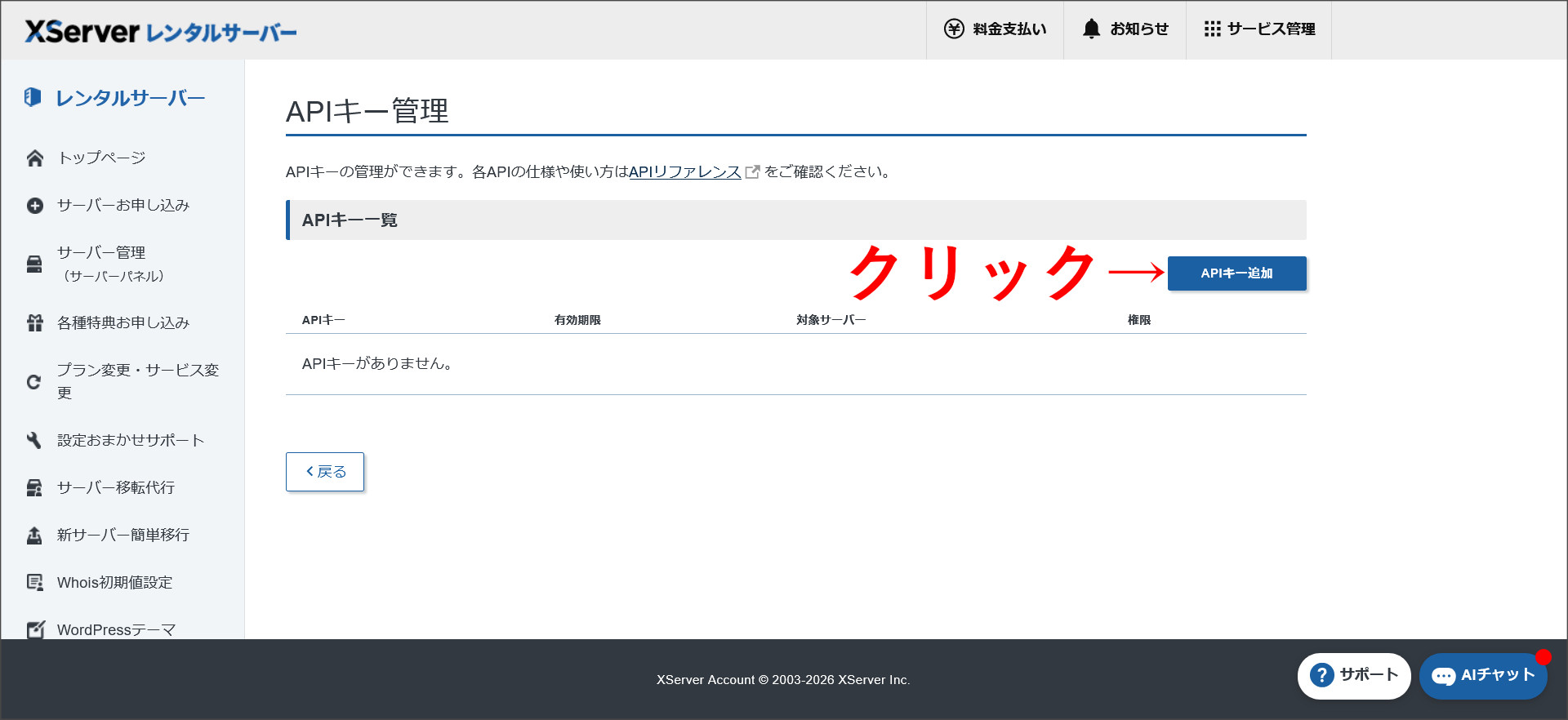Follow the APIリファレンス link
The height and width of the screenshot is (720, 1568).
(x=684, y=172)
